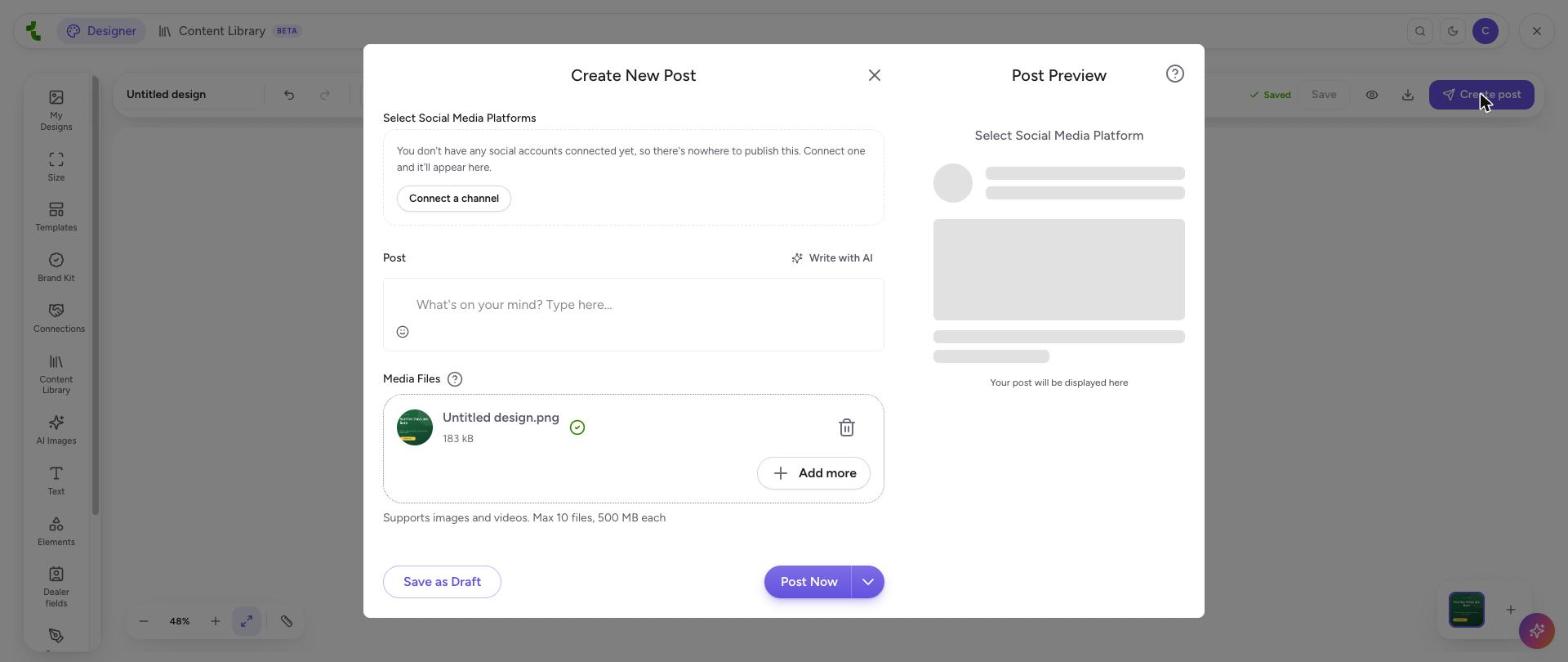Open the Connections panel
The width and height of the screenshot is (1568, 662).
(58, 318)
